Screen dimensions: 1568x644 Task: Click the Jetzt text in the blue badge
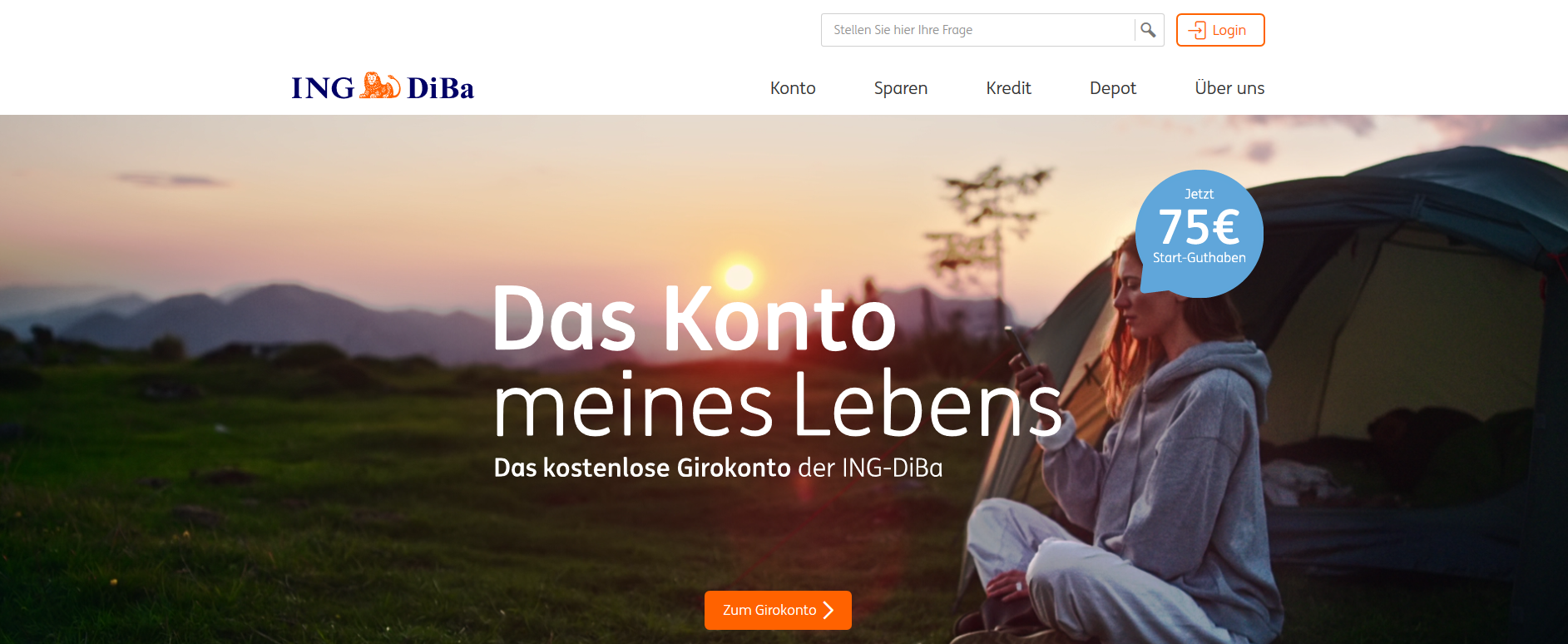tap(1199, 194)
